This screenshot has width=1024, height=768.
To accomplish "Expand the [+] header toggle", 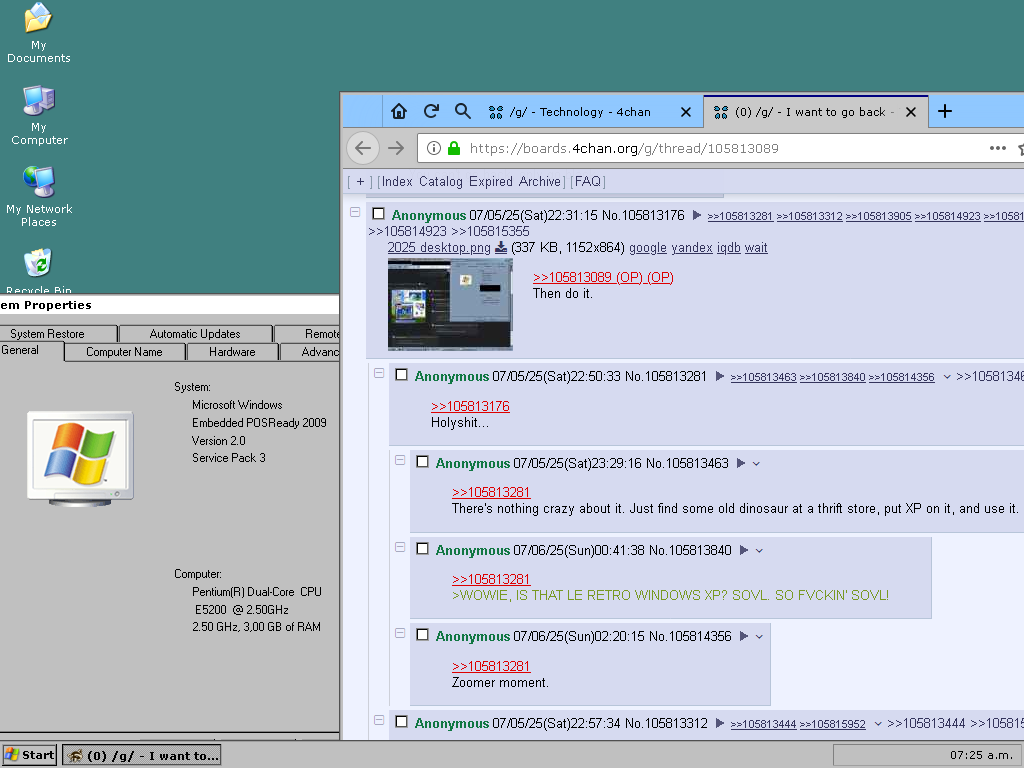I will coord(360,182).
